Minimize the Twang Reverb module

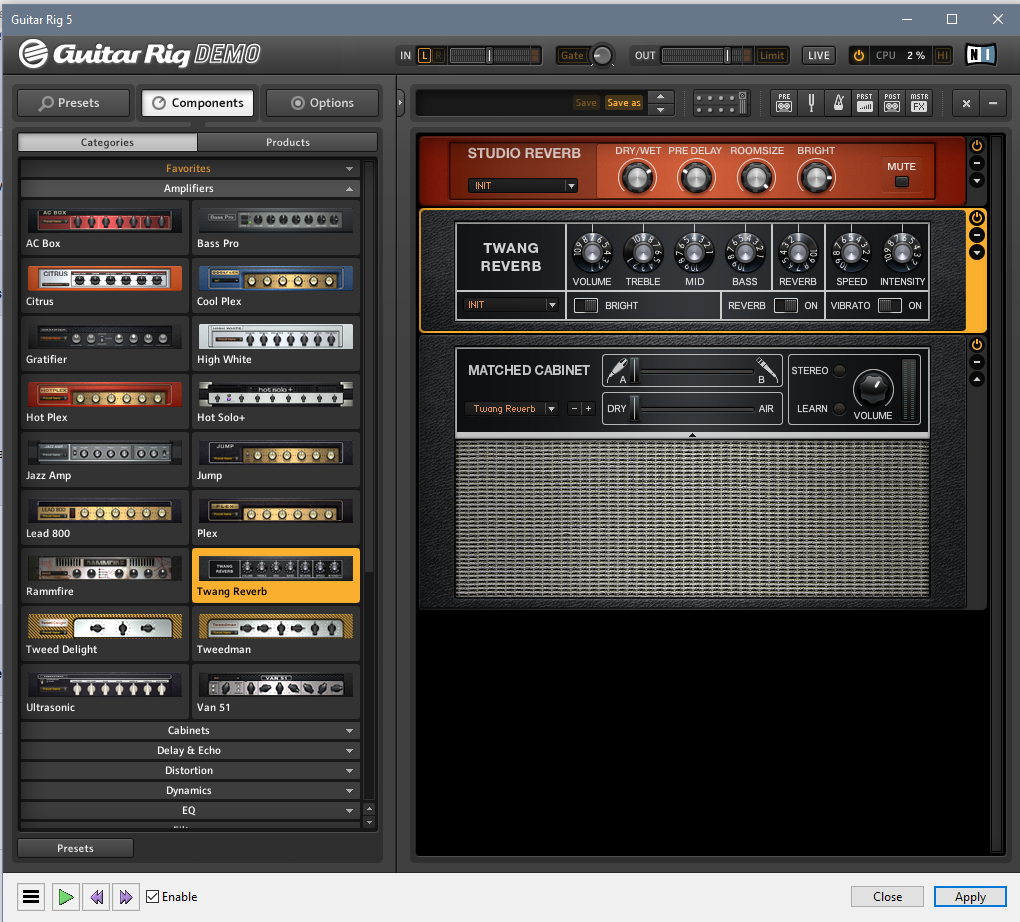click(976, 235)
